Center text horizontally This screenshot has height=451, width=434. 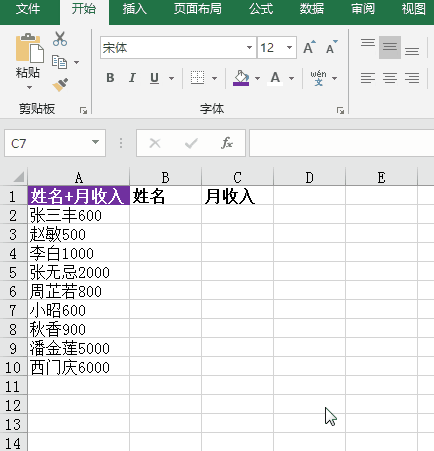[390, 78]
